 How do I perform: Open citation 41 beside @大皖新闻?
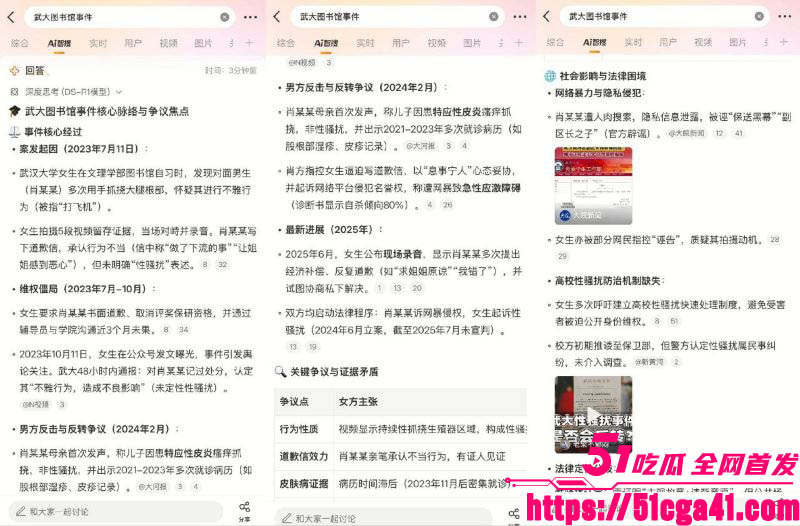coord(738,133)
